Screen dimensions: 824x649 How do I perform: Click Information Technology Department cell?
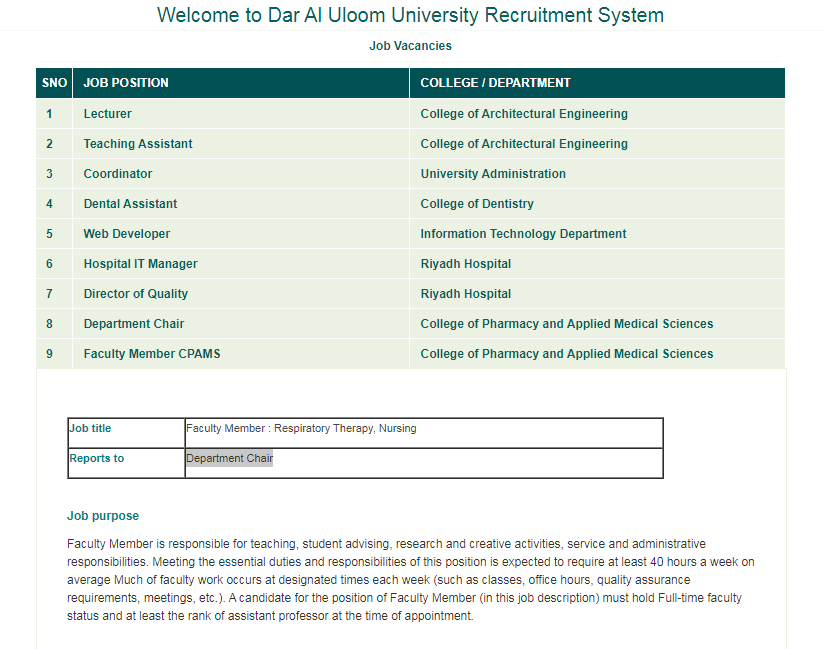tap(523, 234)
